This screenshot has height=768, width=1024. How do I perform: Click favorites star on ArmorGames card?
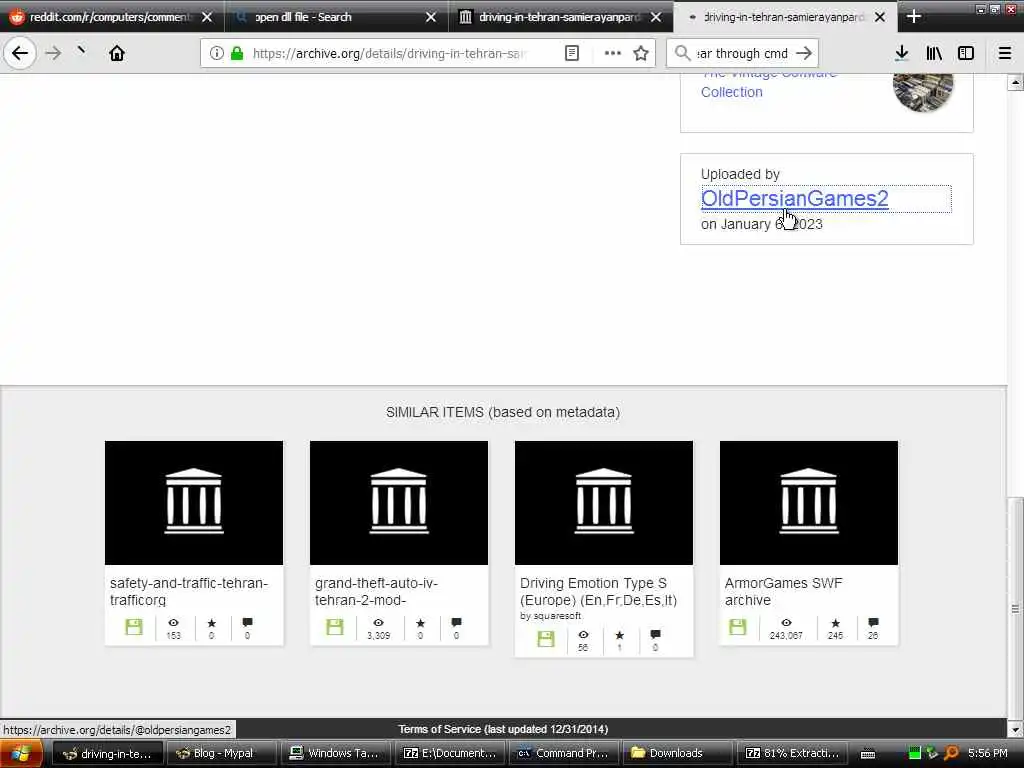pyautogui.click(x=835, y=623)
